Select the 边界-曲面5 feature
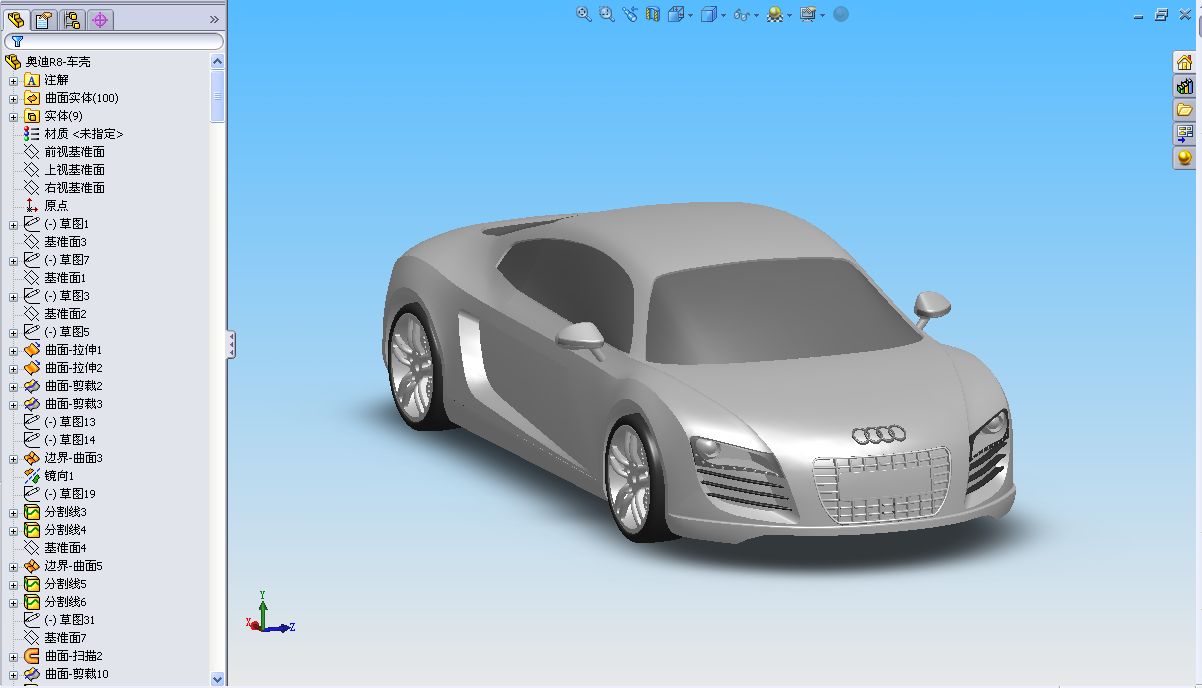Viewport: 1202px width, 688px height. tap(73, 566)
